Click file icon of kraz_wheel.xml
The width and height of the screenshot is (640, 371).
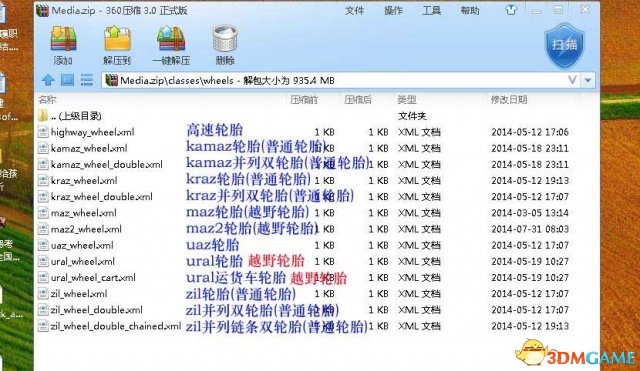click(x=43, y=180)
